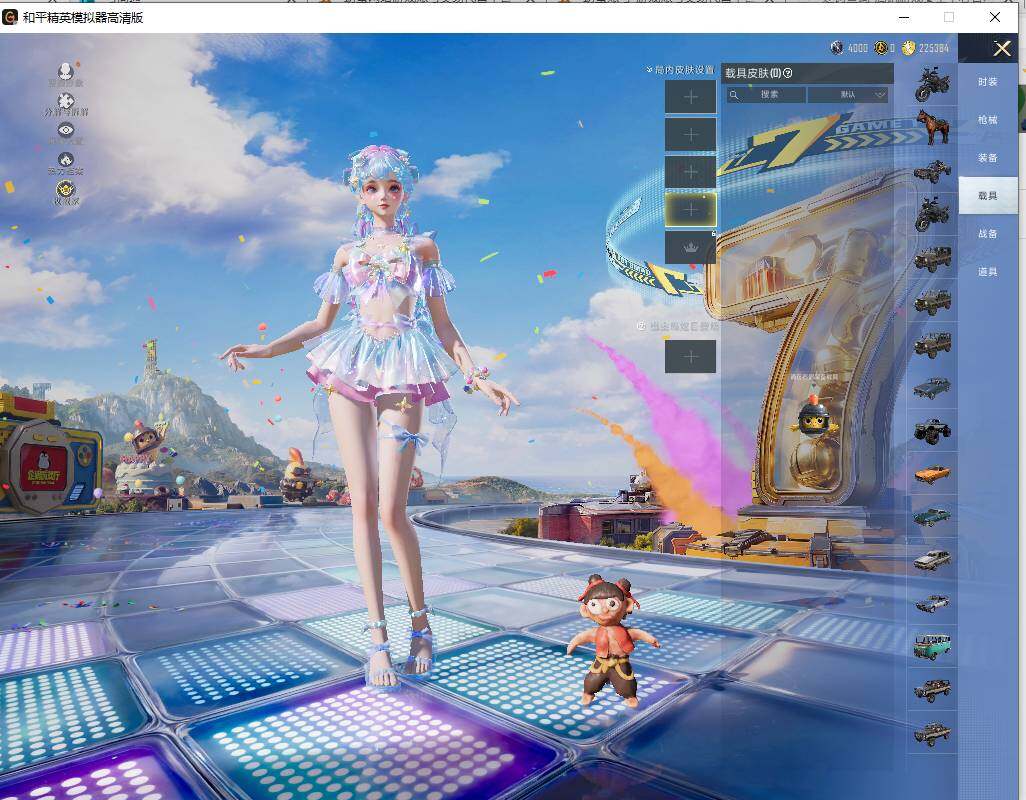The height and width of the screenshot is (800, 1026).
Task: Minimize the 和平精英模拟器 window
Action: click(x=904, y=18)
